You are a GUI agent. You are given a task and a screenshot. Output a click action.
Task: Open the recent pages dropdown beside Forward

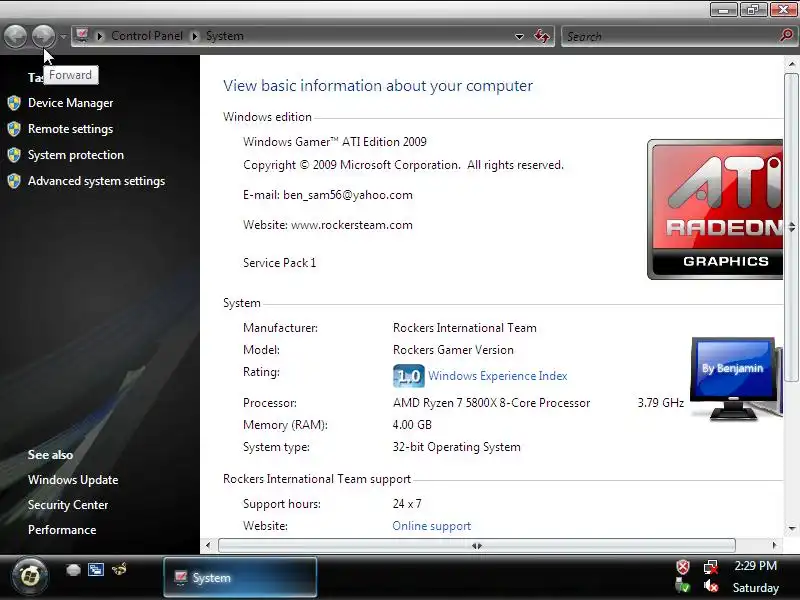point(63,37)
